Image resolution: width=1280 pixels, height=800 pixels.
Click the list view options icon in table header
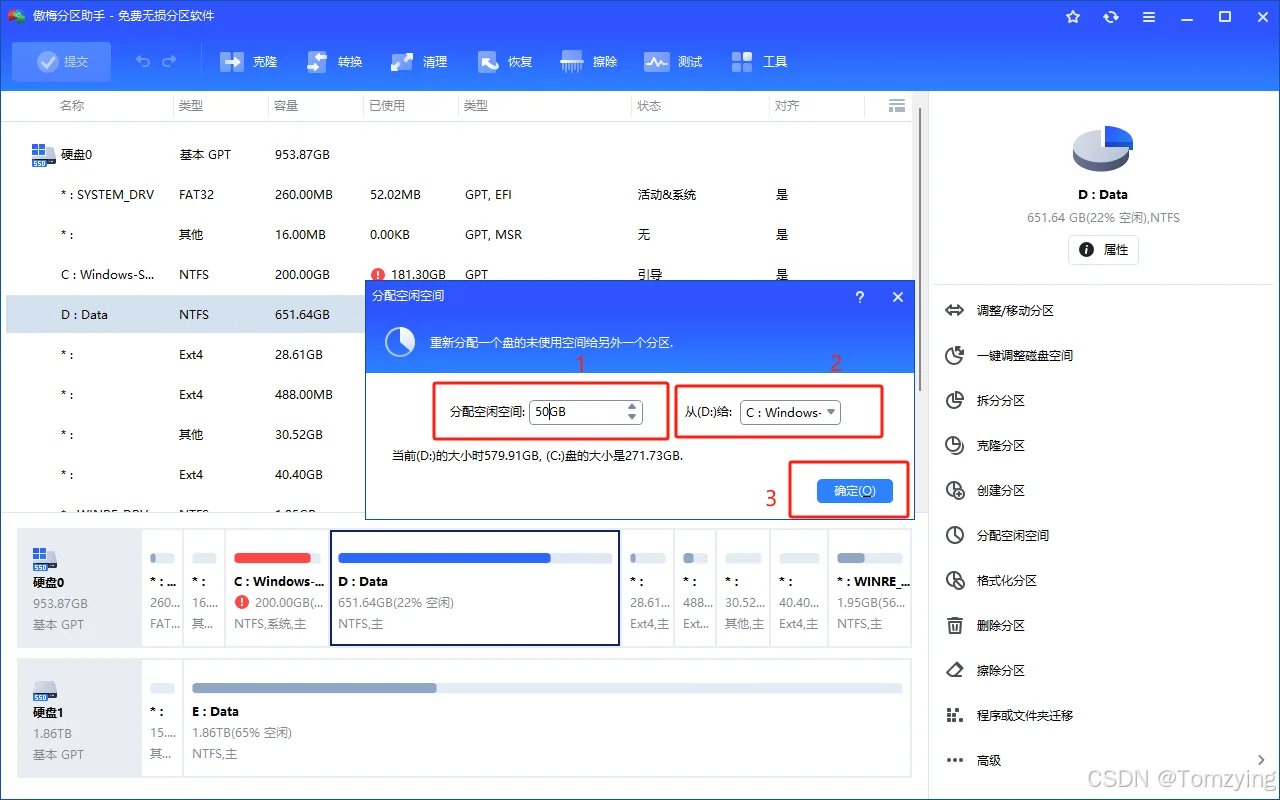pyautogui.click(x=897, y=105)
